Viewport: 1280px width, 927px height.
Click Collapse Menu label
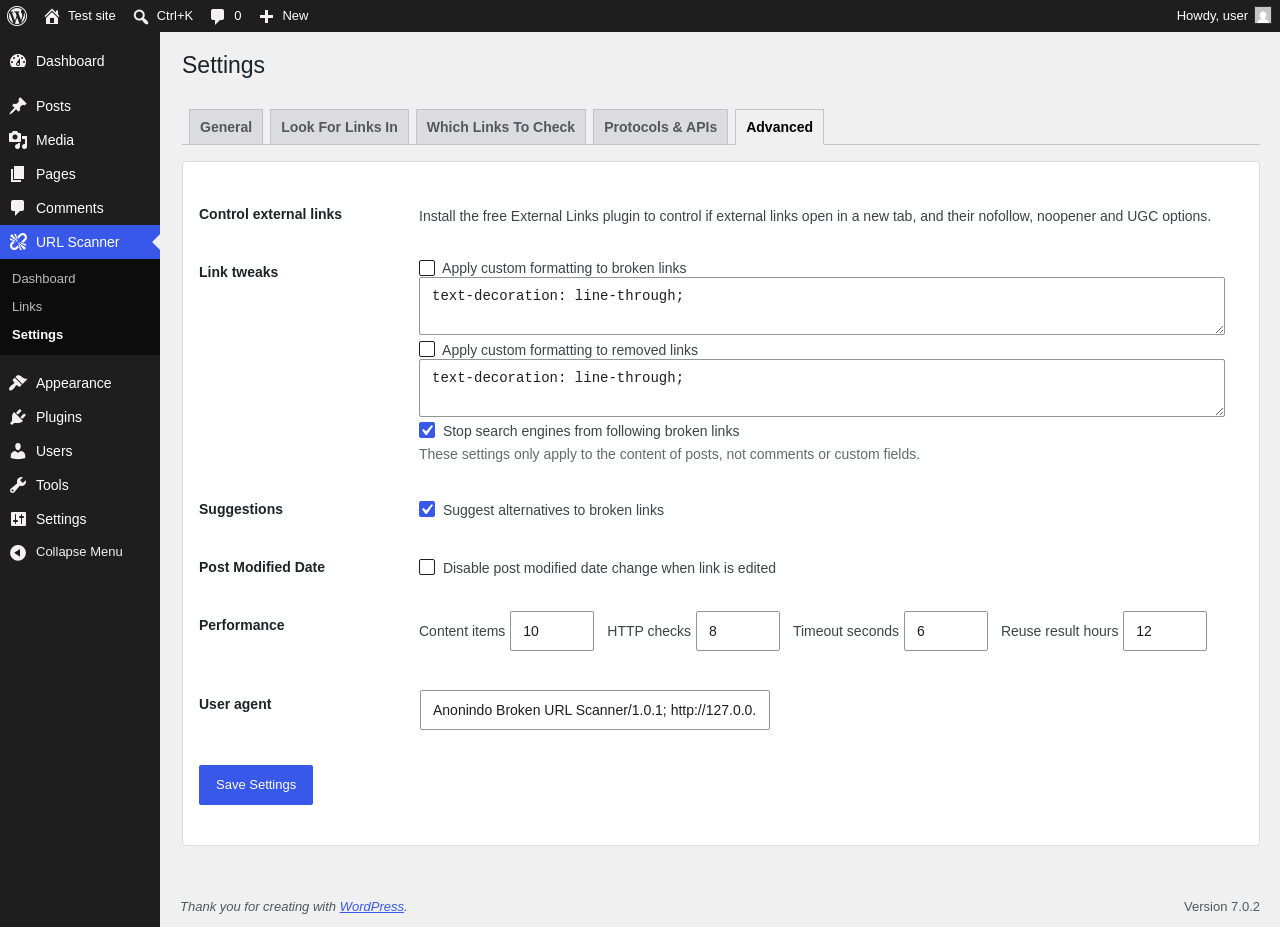coord(79,552)
